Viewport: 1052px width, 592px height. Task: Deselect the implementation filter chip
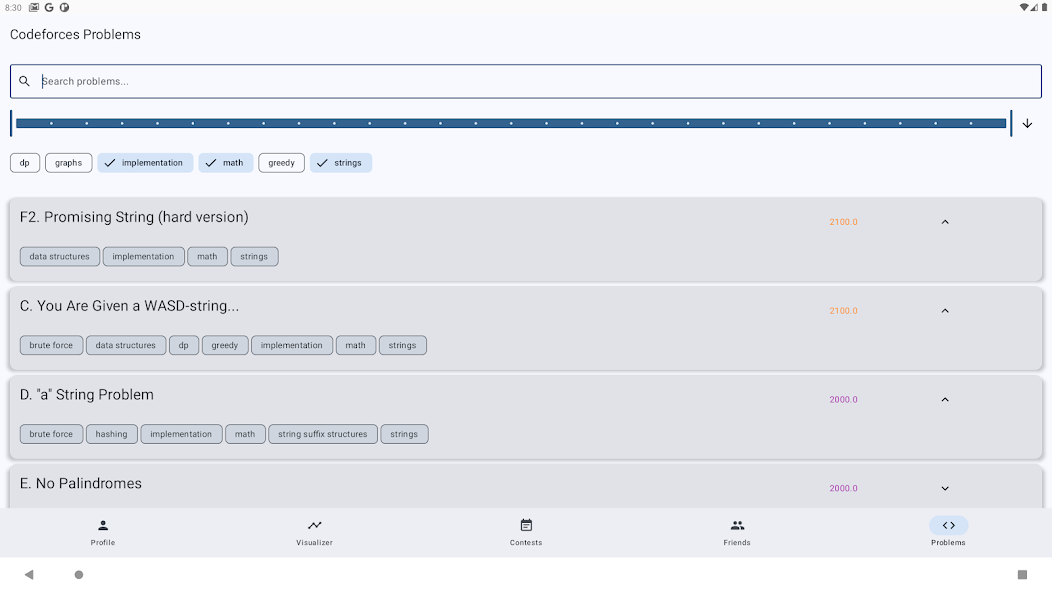[x=145, y=163]
